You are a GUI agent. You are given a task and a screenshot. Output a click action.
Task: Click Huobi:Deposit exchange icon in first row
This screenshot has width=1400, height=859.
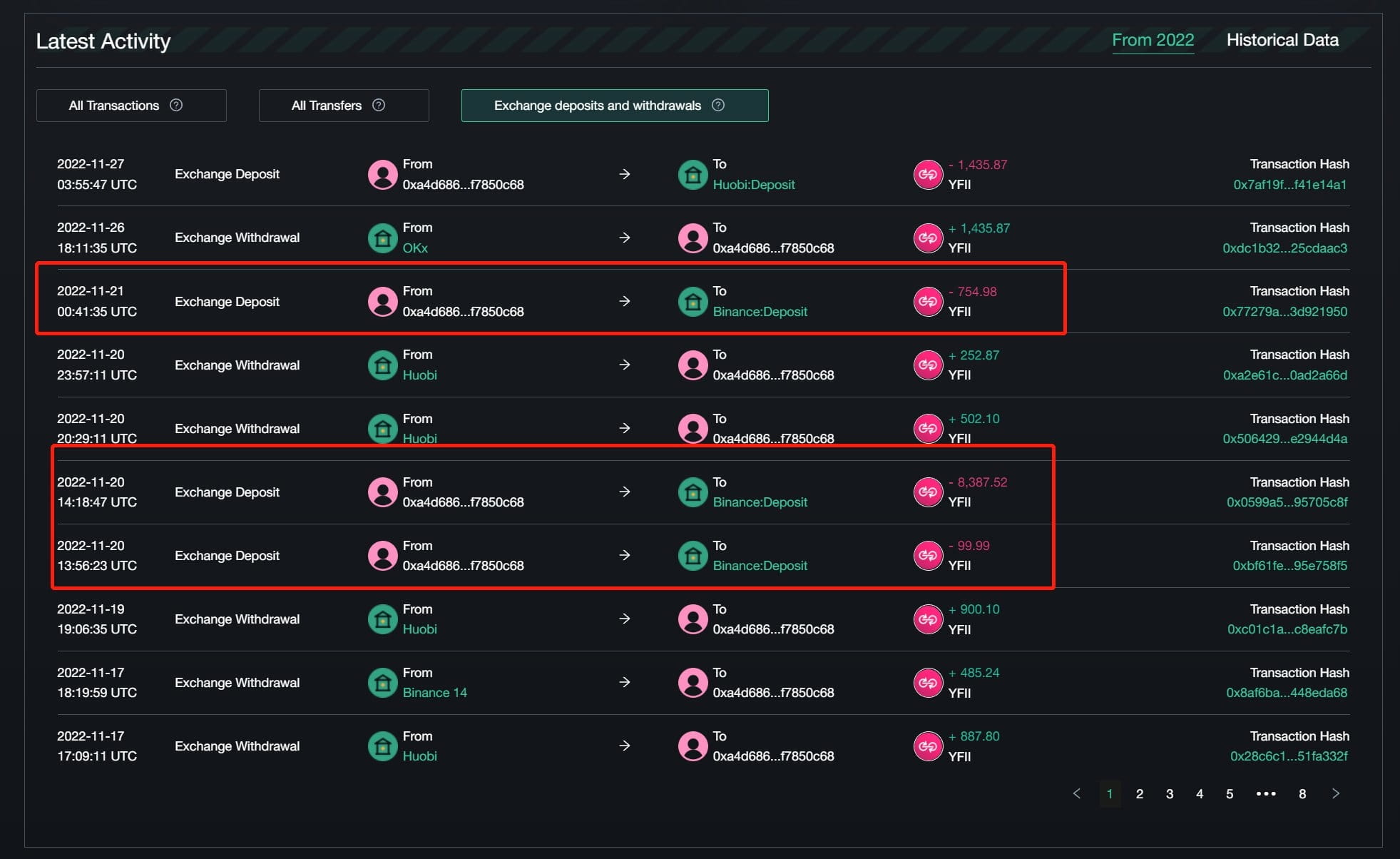[693, 174]
